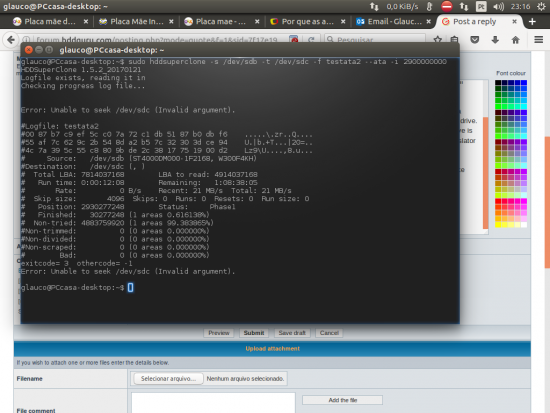This screenshot has height=413, width=550.
Task: Open the system volume indicator
Action: 498,6
